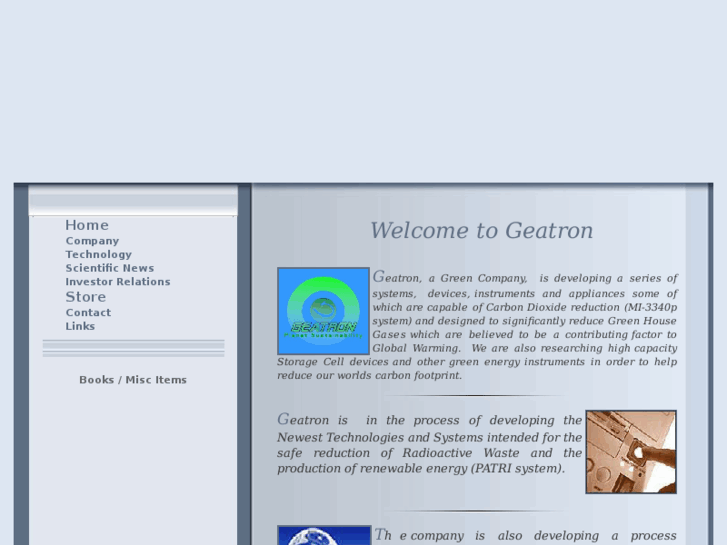Open the Technology section

coord(99,255)
